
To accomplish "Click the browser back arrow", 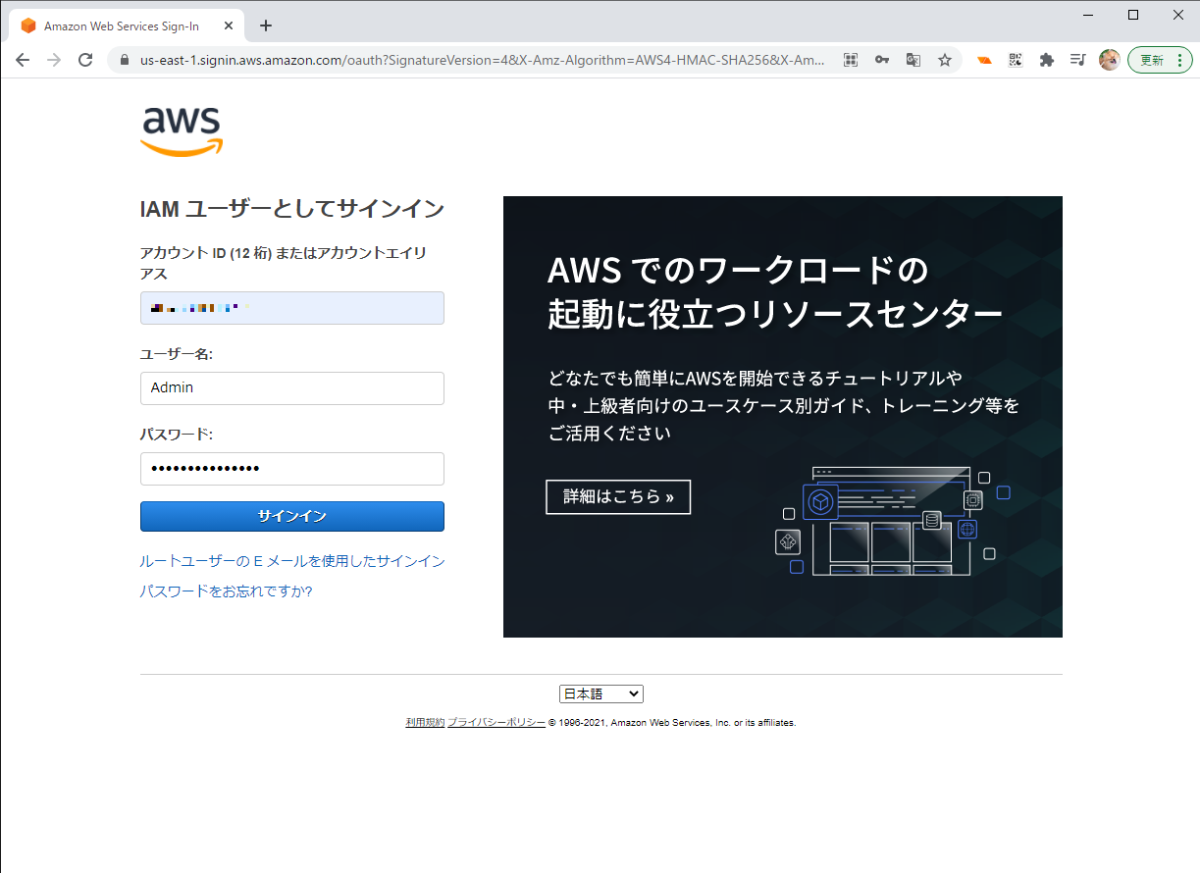I will 23,60.
